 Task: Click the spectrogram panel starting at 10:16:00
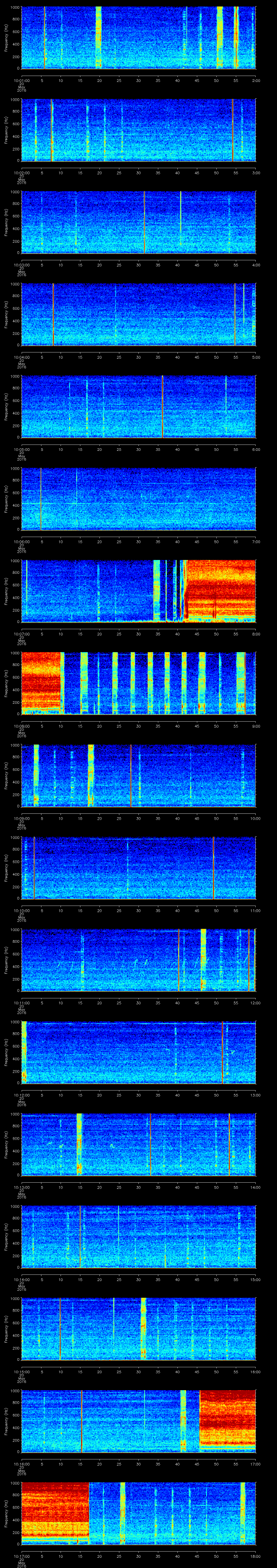coord(138,1421)
